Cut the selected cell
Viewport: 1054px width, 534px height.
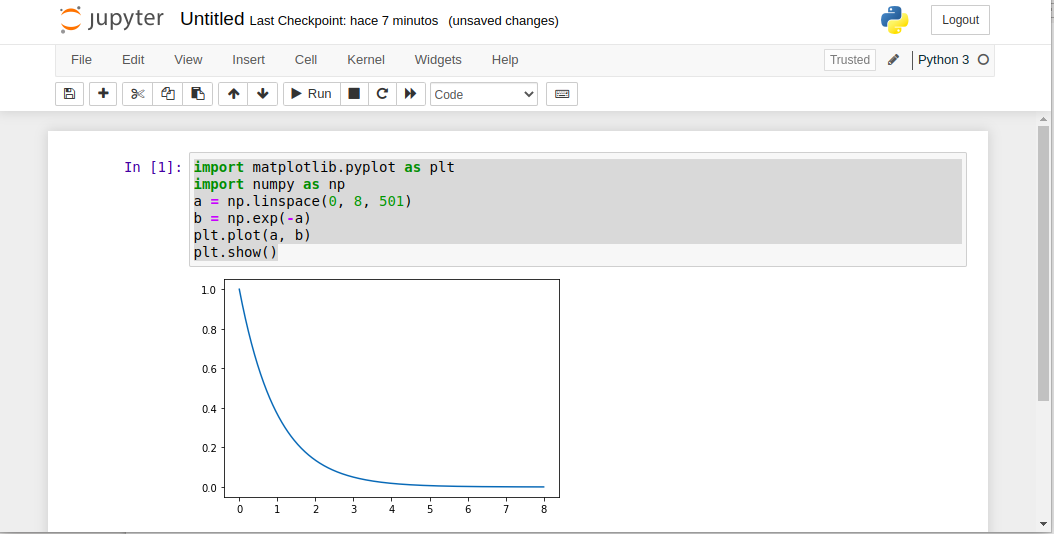[x=138, y=94]
